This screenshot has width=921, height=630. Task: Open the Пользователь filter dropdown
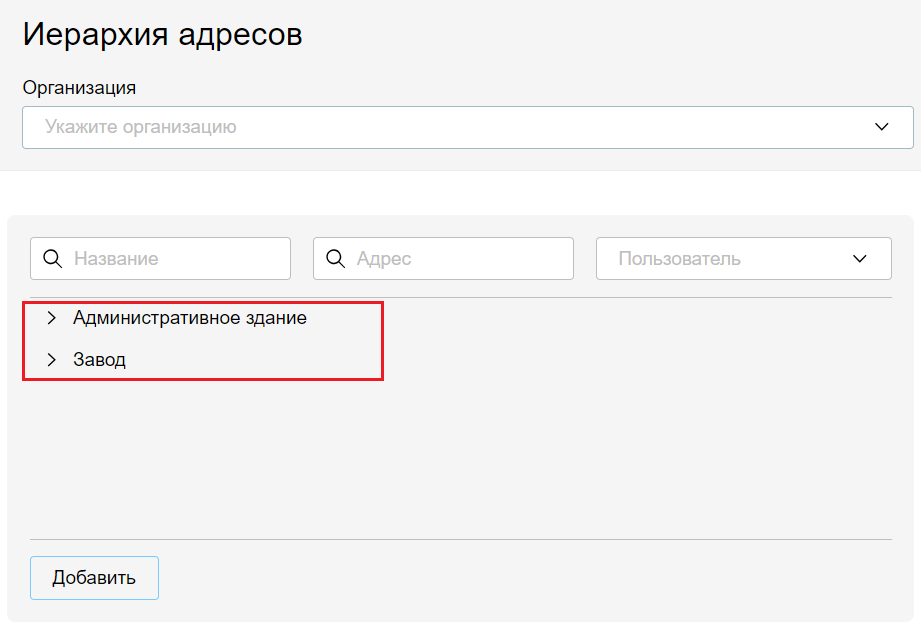[x=730, y=259]
